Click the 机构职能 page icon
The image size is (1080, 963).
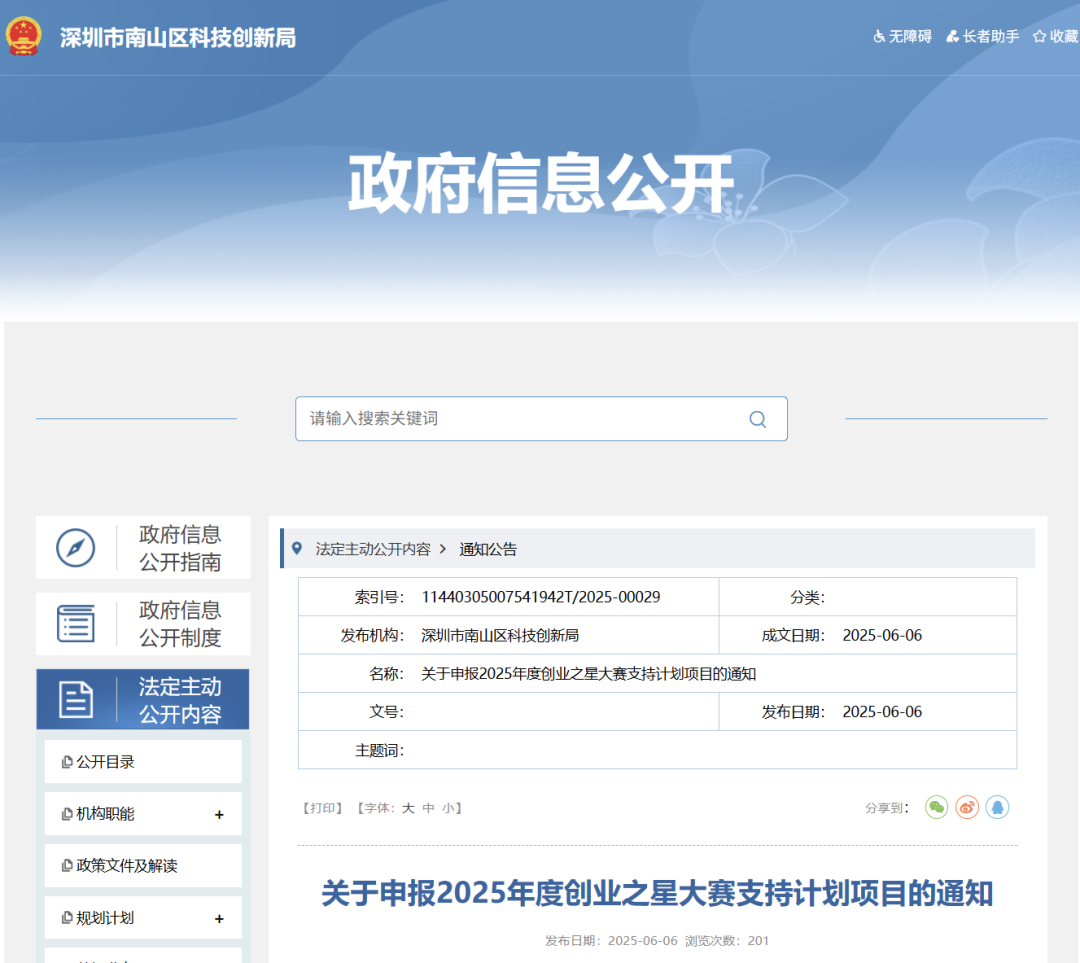pos(67,814)
